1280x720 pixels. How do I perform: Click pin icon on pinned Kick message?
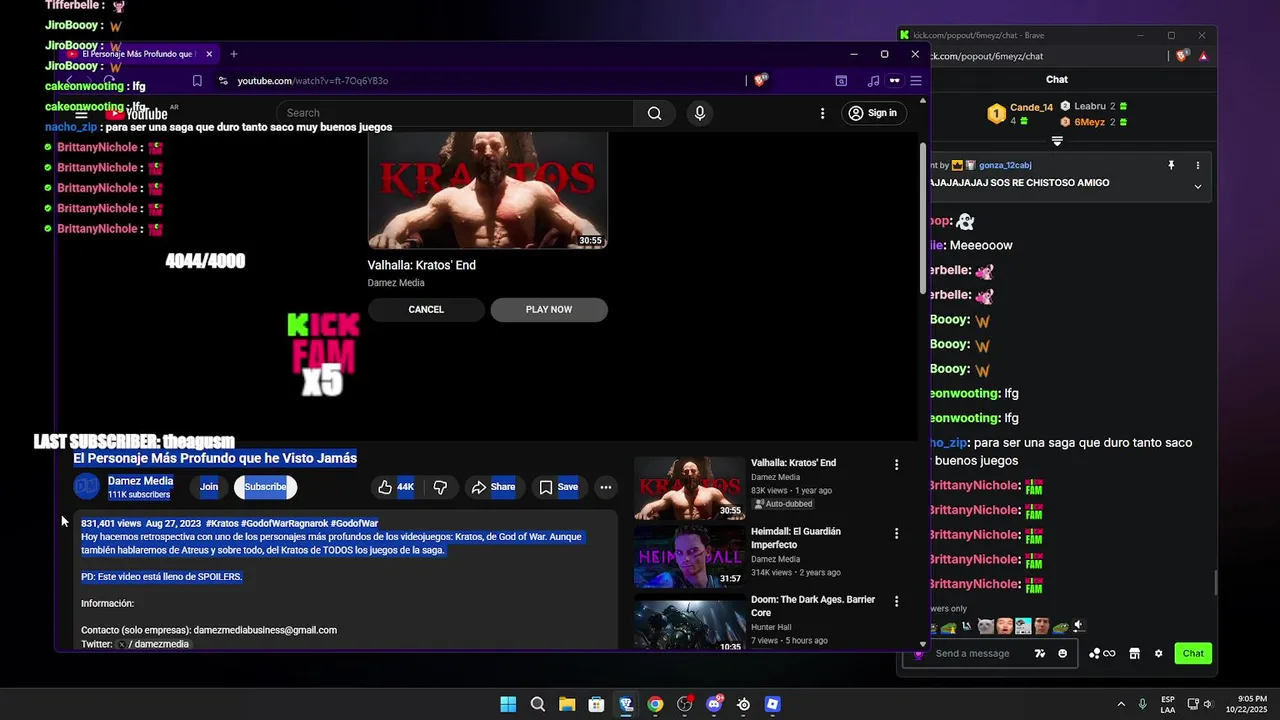point(1171,165)
